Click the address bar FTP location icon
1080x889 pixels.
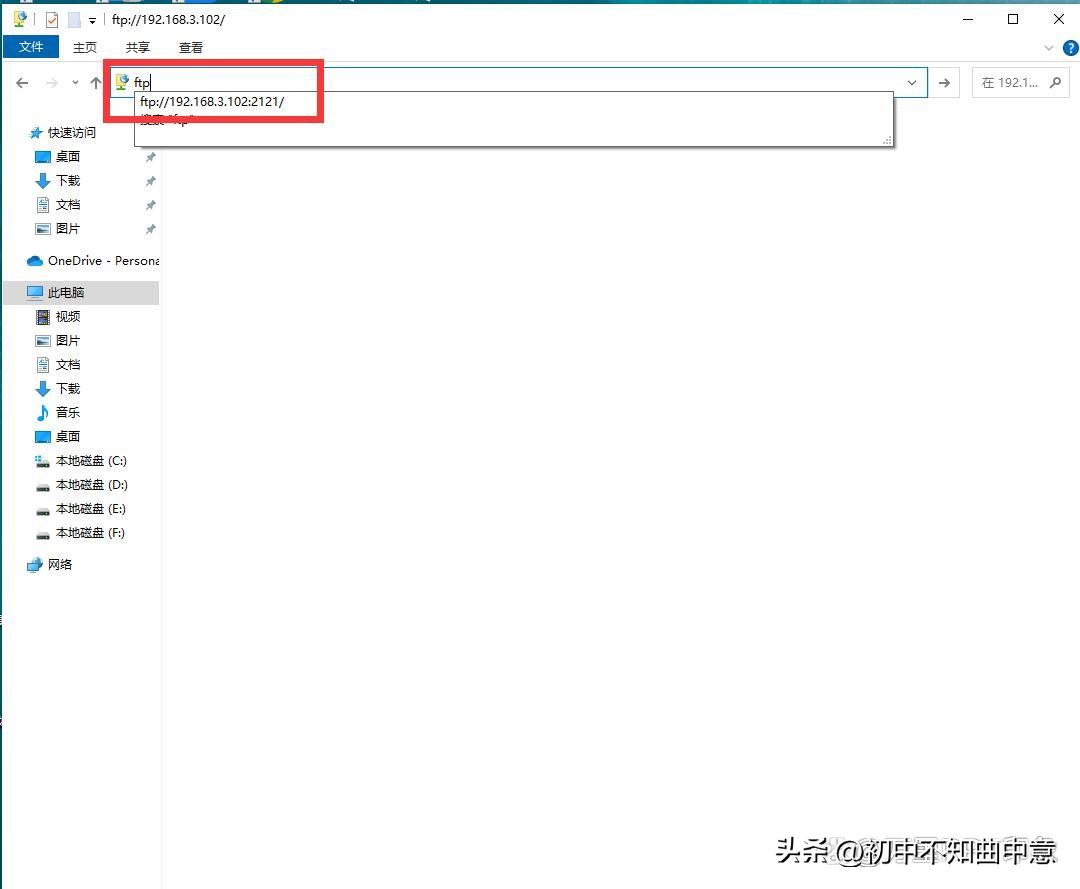coord(122,82)
